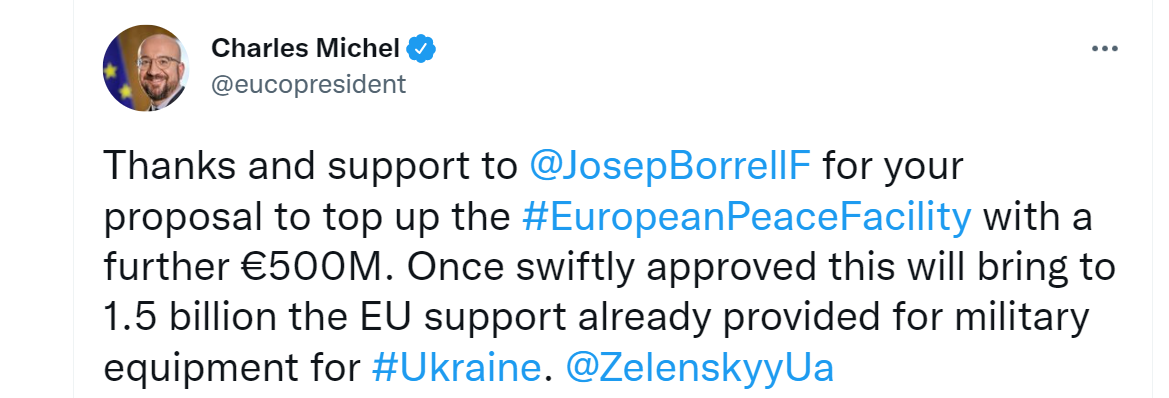Open the @ZelenskyyUa mention

[700, 368]
